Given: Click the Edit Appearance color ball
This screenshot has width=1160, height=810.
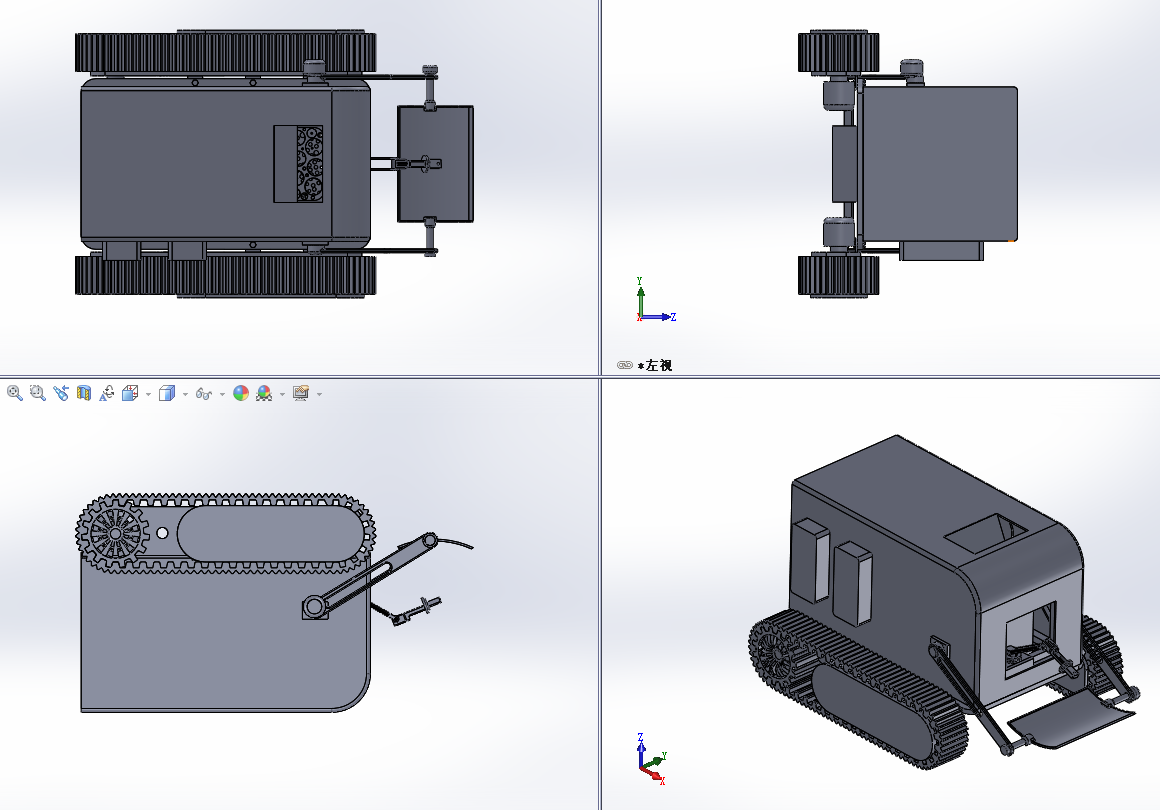Looking at the screenshot, I should (x=241, y=394).
